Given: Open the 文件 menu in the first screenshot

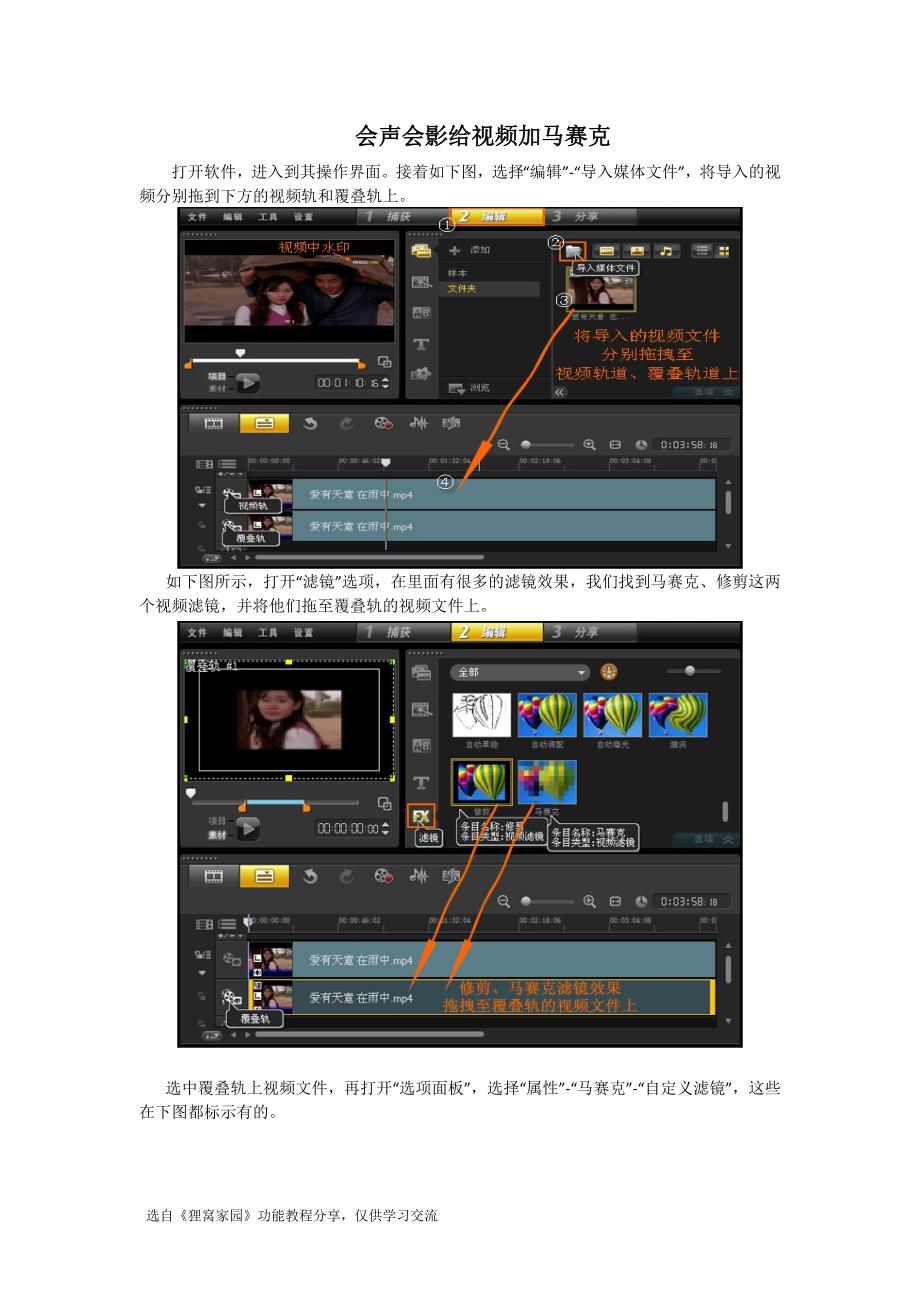Looking at the screenshot, I should click(x=197, y=217).
